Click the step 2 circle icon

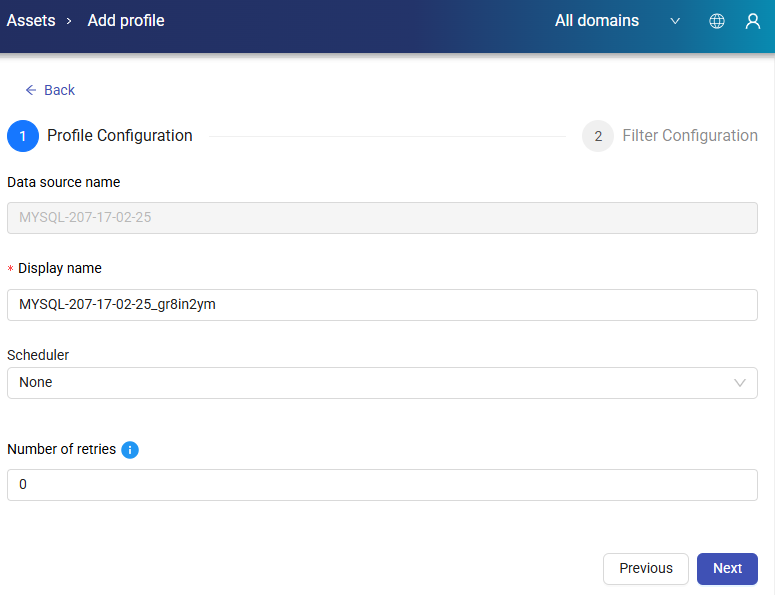(598, 136)
